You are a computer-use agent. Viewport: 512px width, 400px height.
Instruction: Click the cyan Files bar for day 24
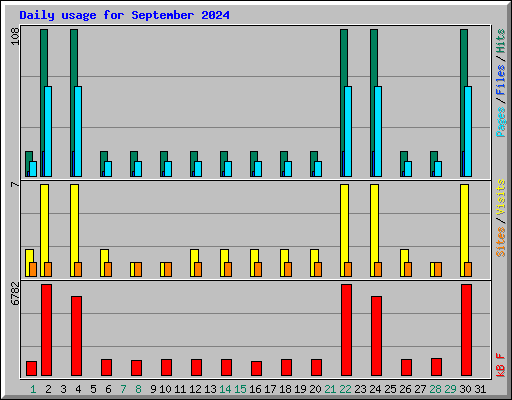click(378, 131)
